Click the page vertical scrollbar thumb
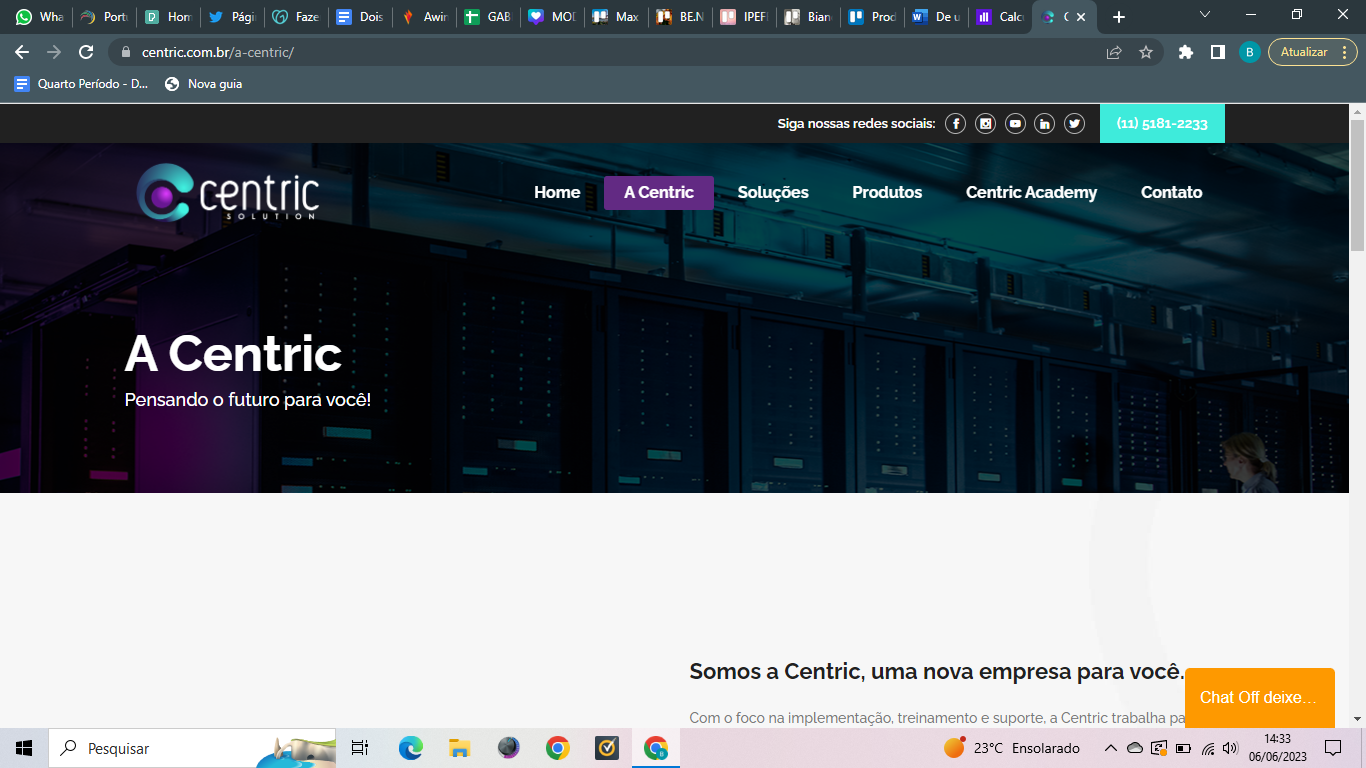The image size is (1366, 768). 1357,185
